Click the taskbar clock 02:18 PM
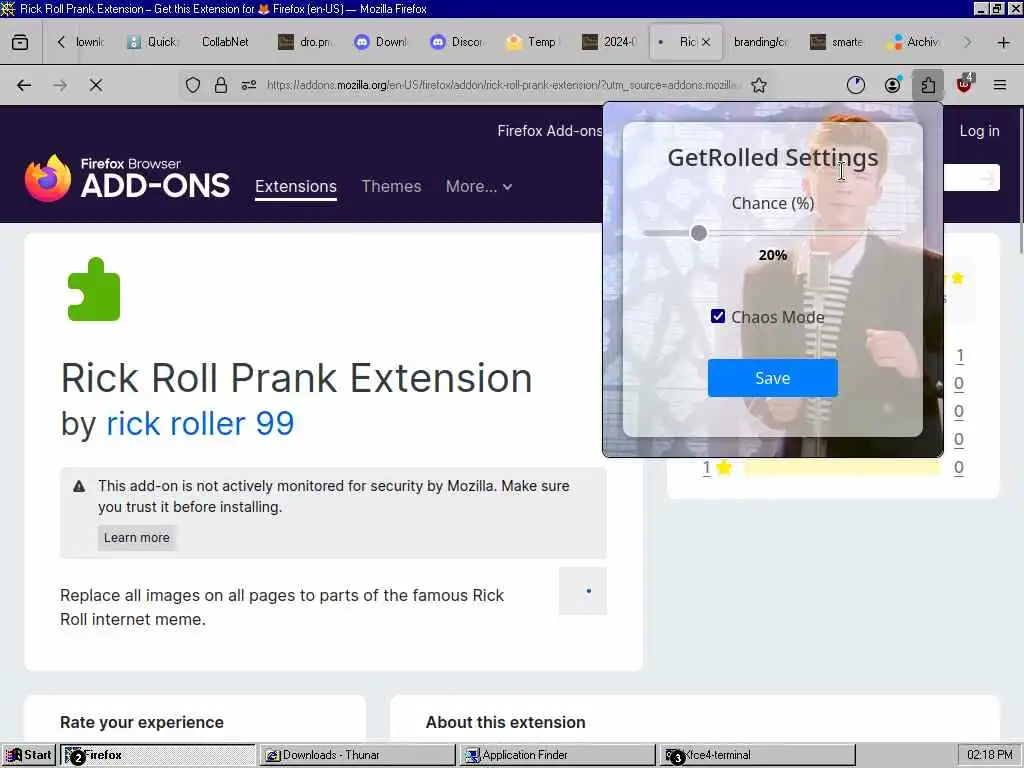1024x768 pixels. point(989,755)
